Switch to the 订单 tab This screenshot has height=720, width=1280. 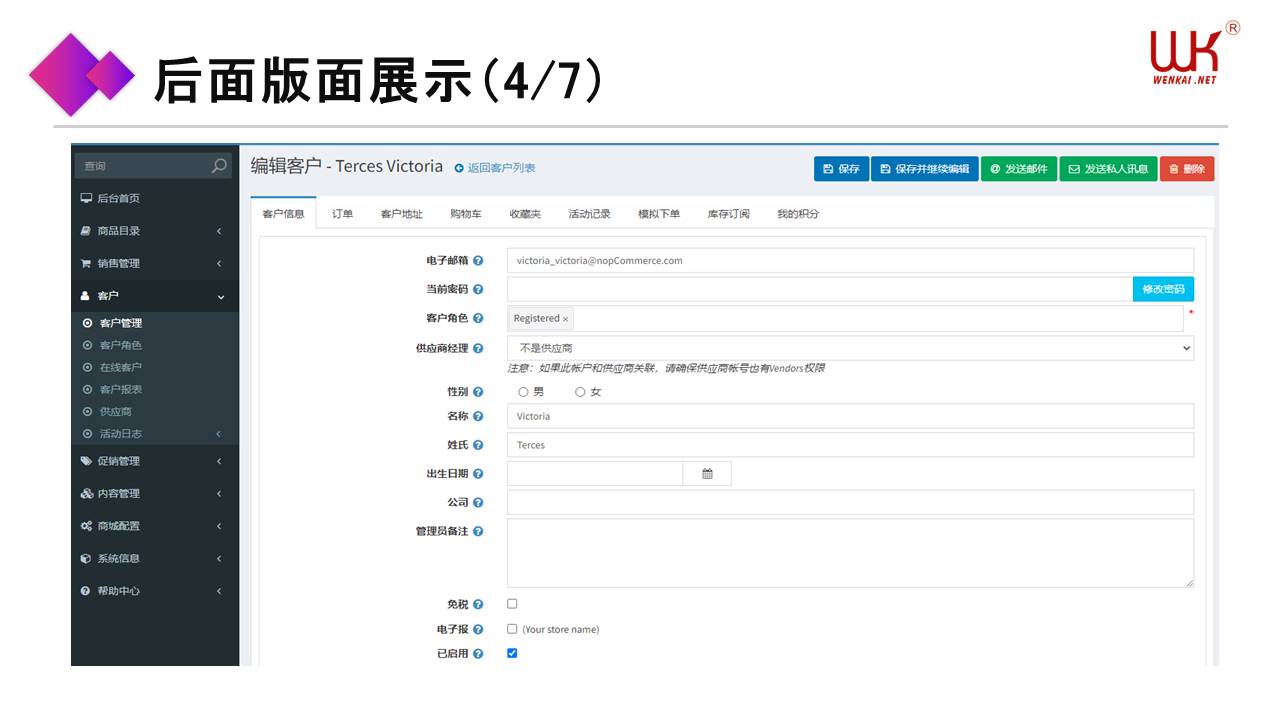click(x=343, y=214)
